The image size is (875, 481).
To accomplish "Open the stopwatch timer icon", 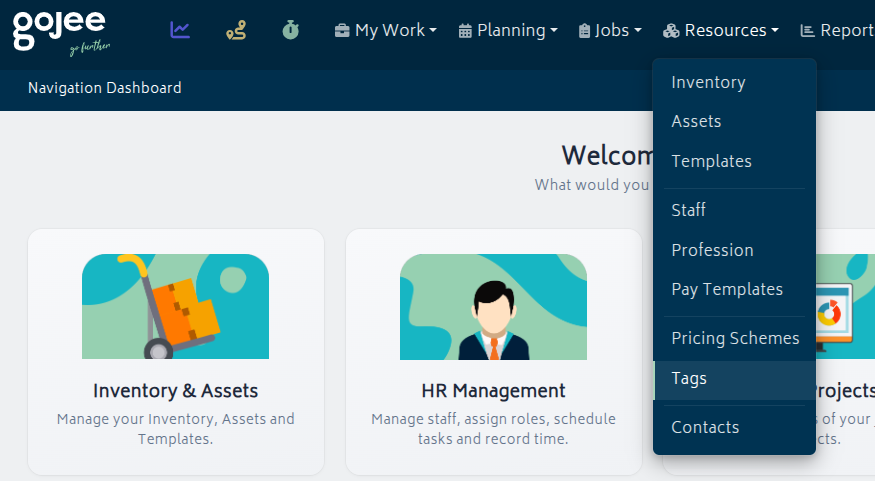I will tap(290, 30).
